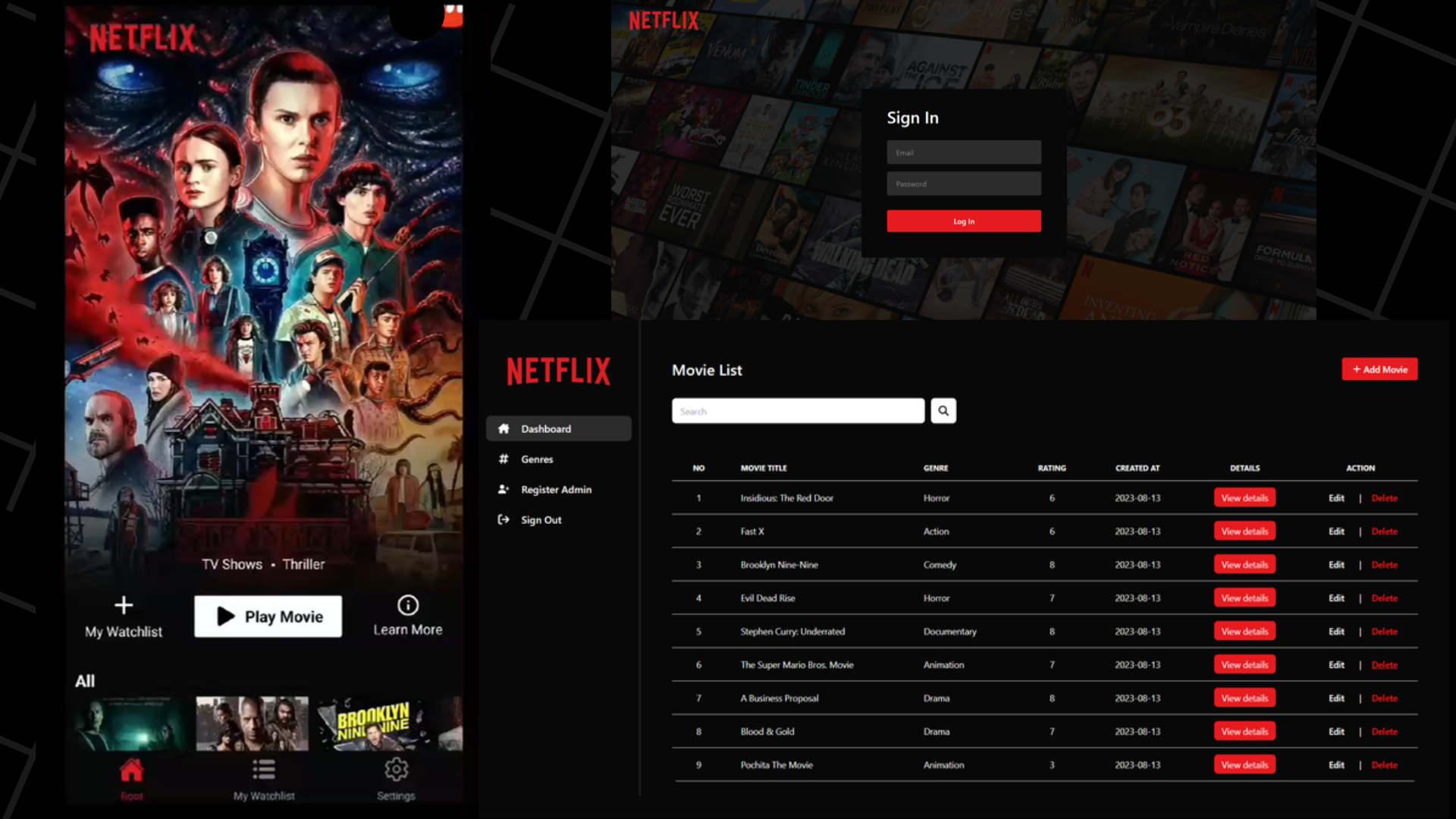The image size is (1456, 819).
Task: Edit the Pochita The Movie entry
Action: [x=1336, y=765]
